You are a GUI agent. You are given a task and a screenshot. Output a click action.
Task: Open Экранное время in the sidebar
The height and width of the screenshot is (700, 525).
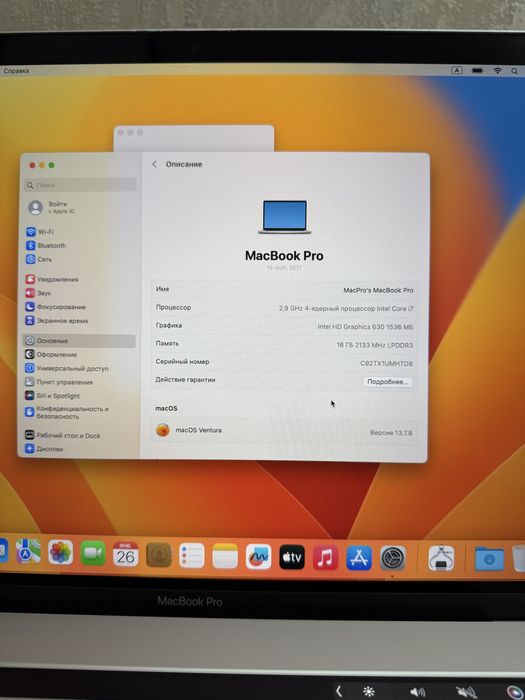(57, 321)
